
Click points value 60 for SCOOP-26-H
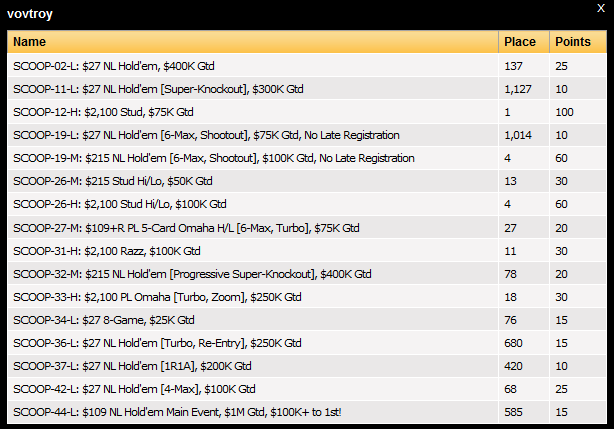(562, 204)
